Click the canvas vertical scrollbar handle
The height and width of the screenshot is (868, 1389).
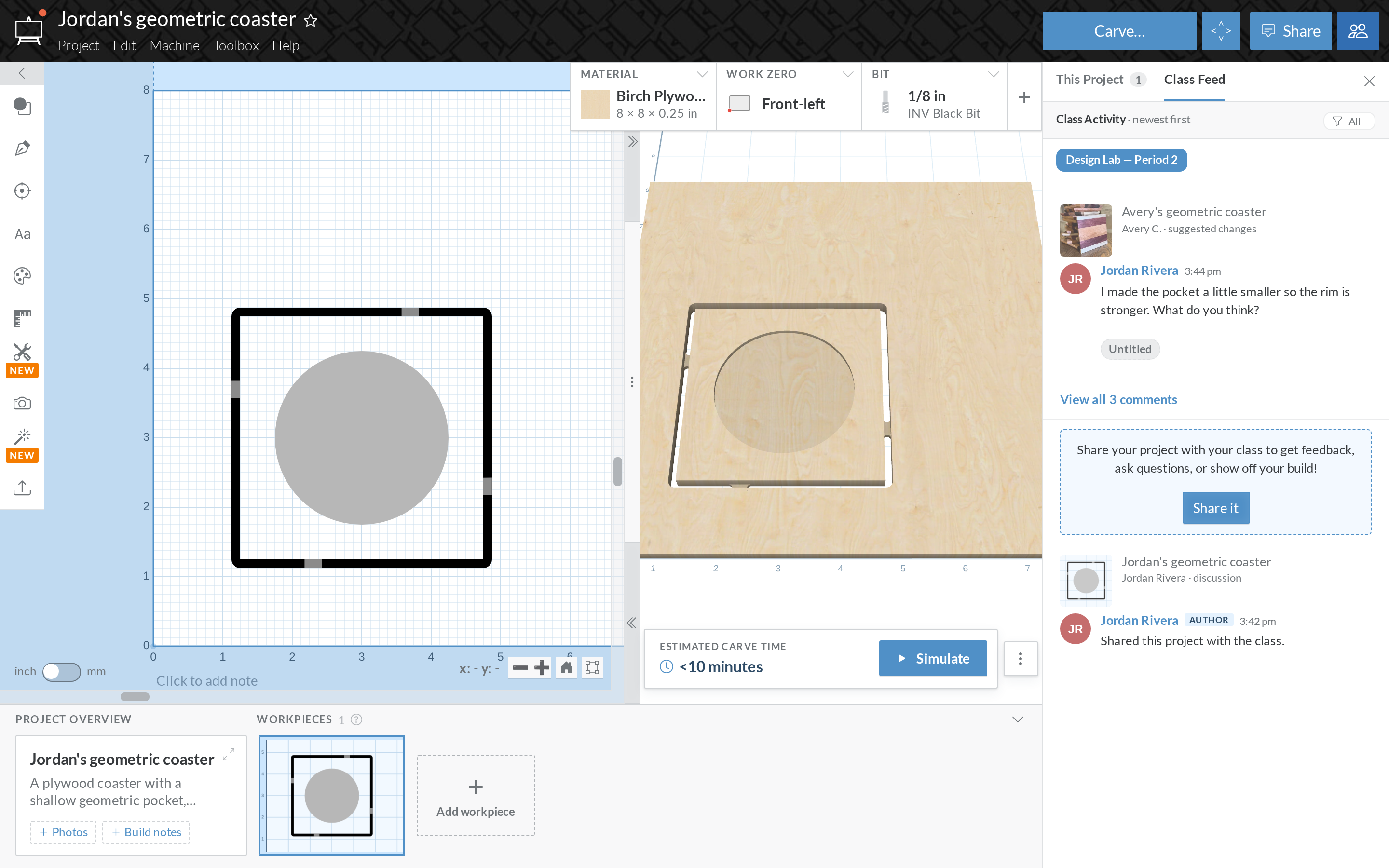(x=618, y=471)
